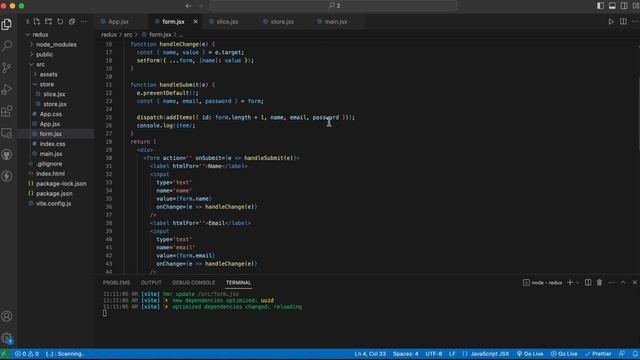Open terminal panel more actions
Viewport: 640px width, 360px height.
611,282
